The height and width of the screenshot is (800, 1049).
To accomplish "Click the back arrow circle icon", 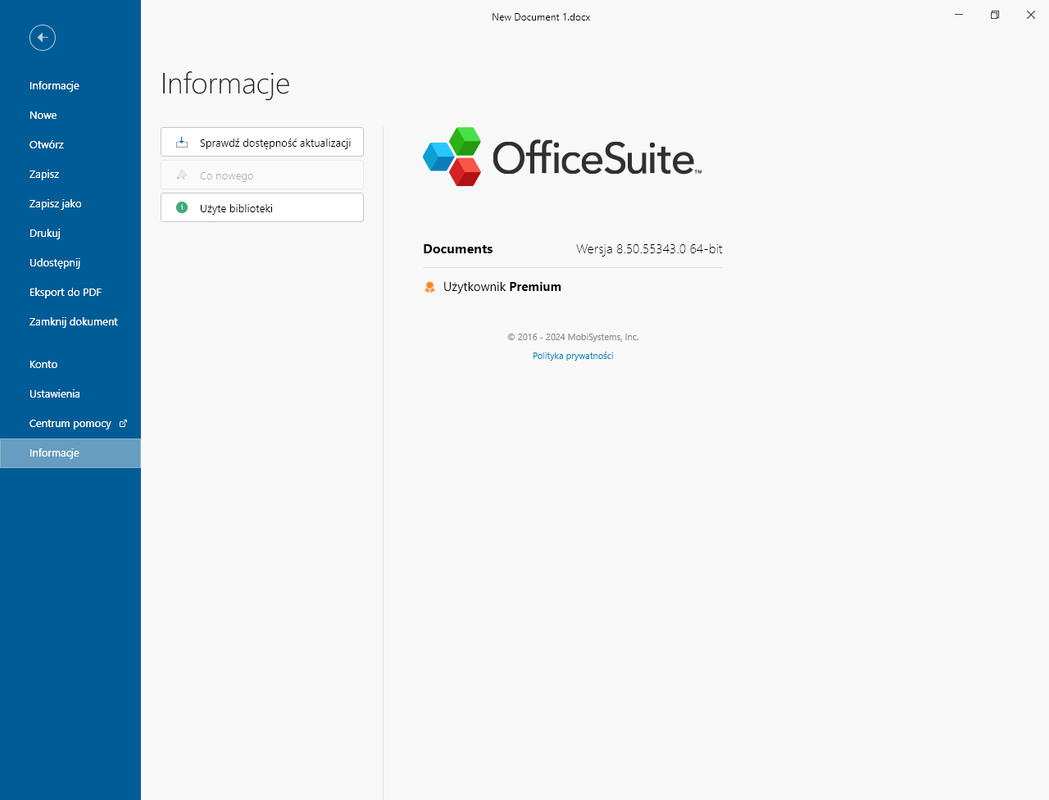I will pyautogui.click(x=42, y=37).
